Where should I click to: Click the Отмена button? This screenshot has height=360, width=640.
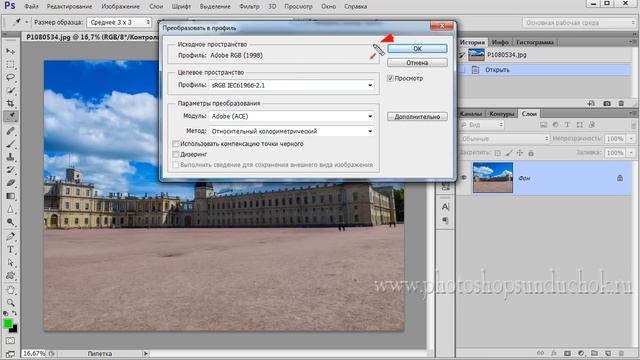(x=417, y=63)
